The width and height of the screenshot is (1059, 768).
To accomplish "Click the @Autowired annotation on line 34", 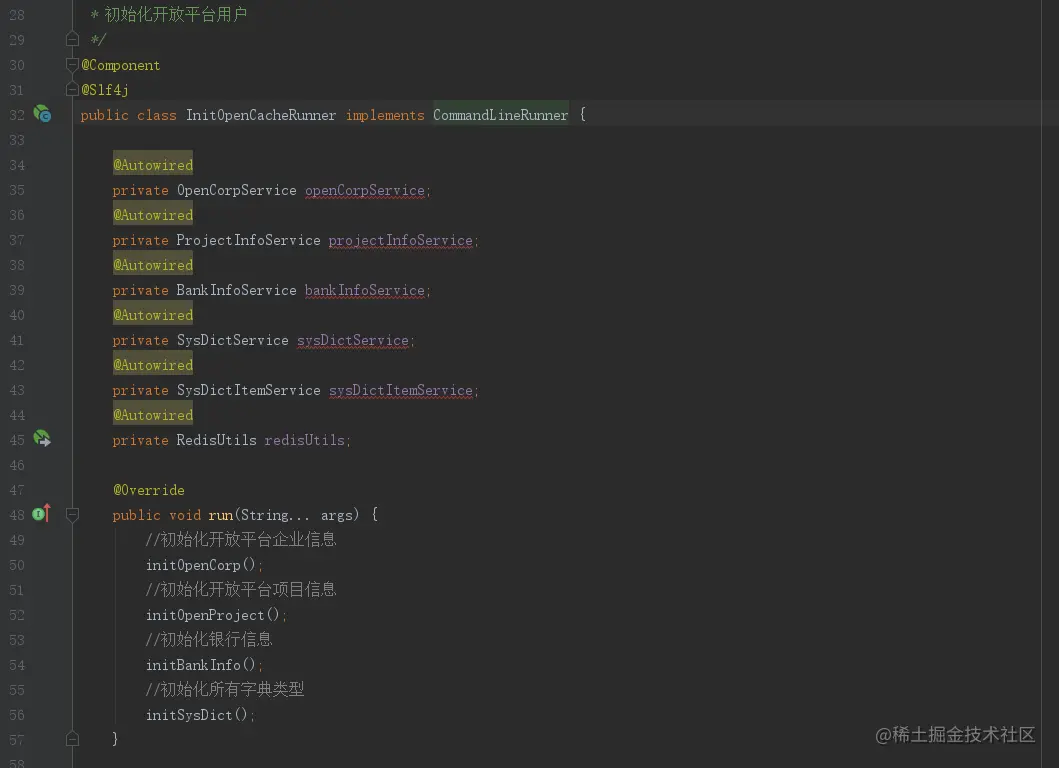I will pyautogui.click(x=153, y=165).
